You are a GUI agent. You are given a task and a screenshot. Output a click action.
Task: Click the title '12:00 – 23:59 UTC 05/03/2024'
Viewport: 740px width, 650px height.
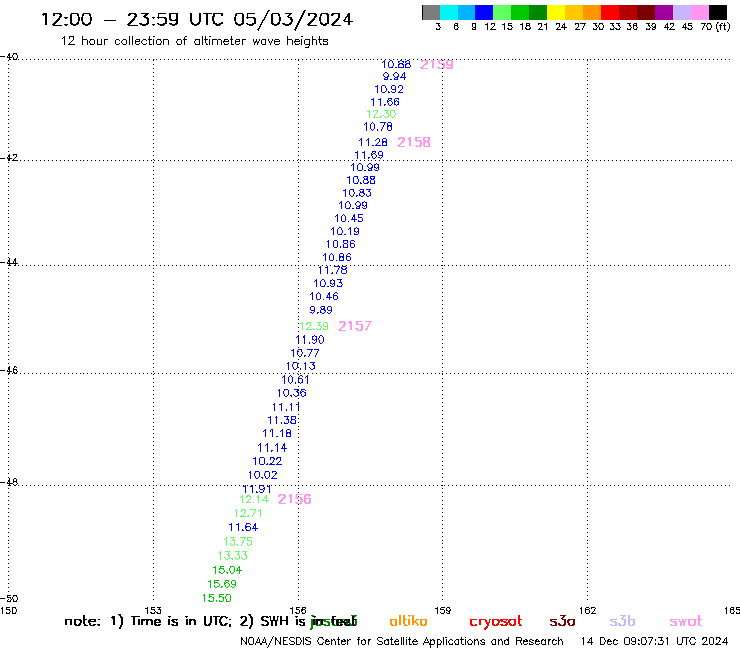197,19
